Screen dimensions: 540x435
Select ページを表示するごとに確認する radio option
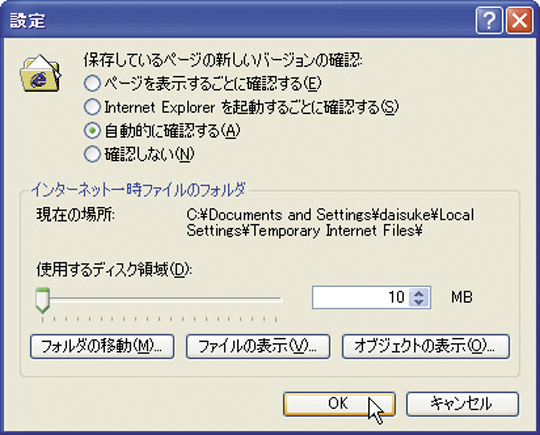coord(92,84)
